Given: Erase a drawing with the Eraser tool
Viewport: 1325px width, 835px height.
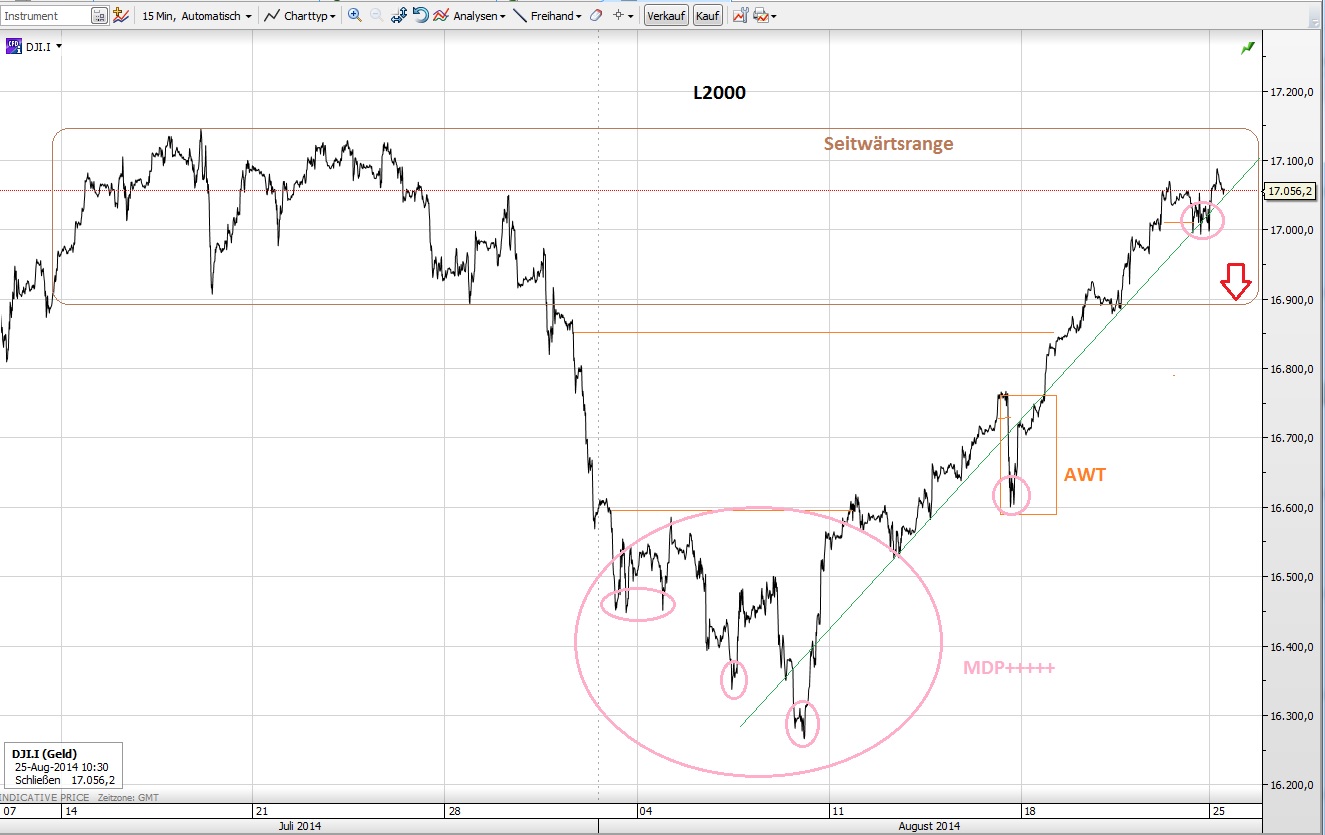Looking at the screenshot, I should [x=595, y=15].
